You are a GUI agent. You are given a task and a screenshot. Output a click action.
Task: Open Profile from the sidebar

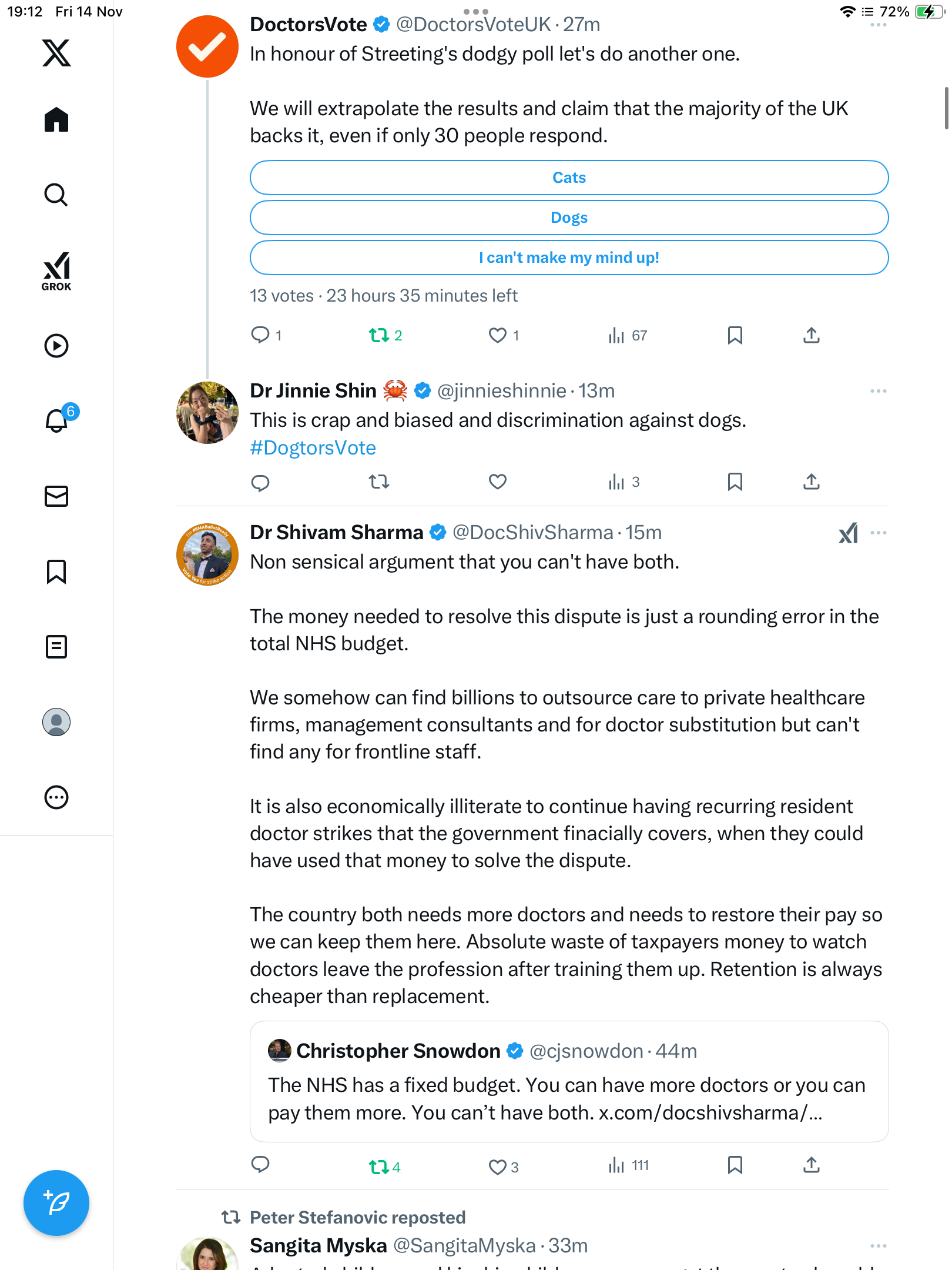tap(56, 722)
